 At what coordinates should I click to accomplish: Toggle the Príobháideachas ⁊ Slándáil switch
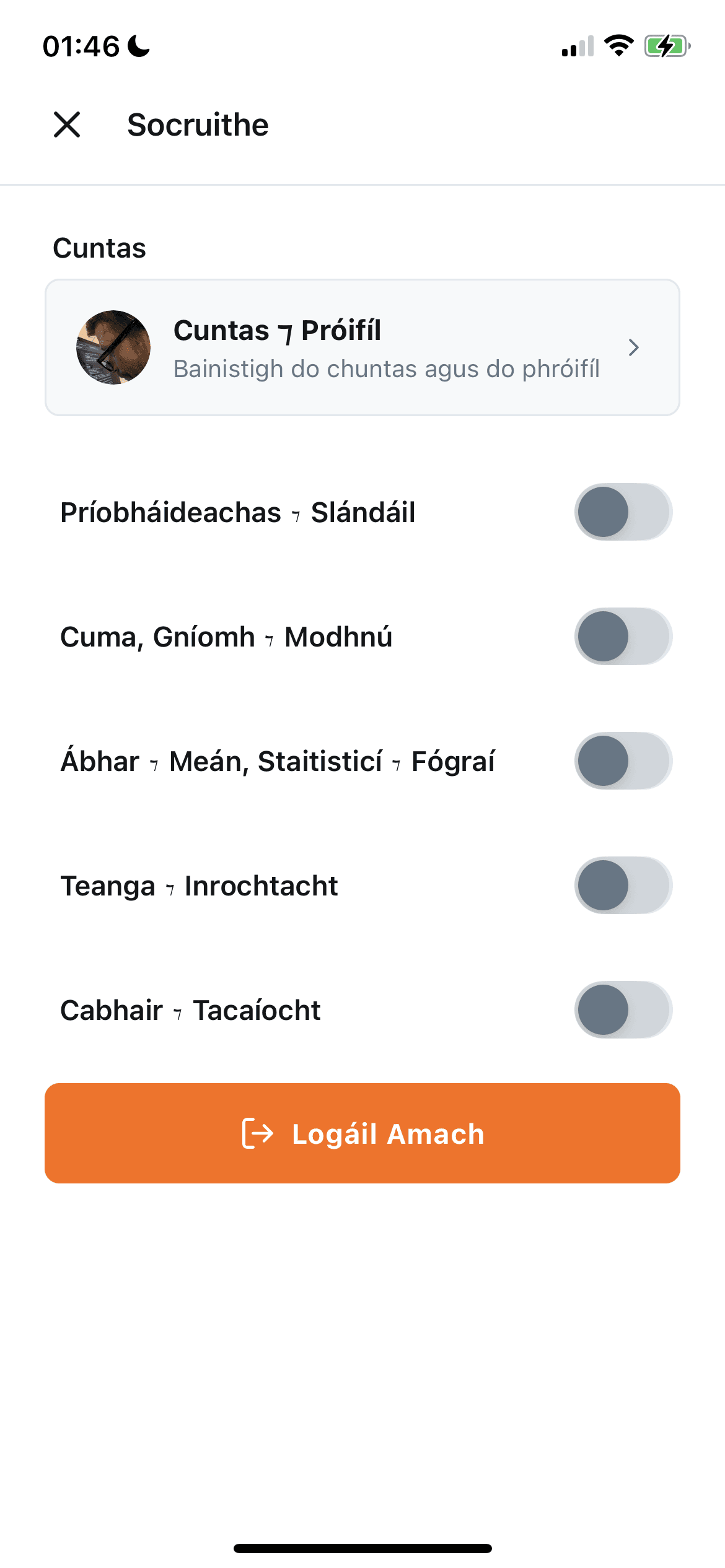623,512
